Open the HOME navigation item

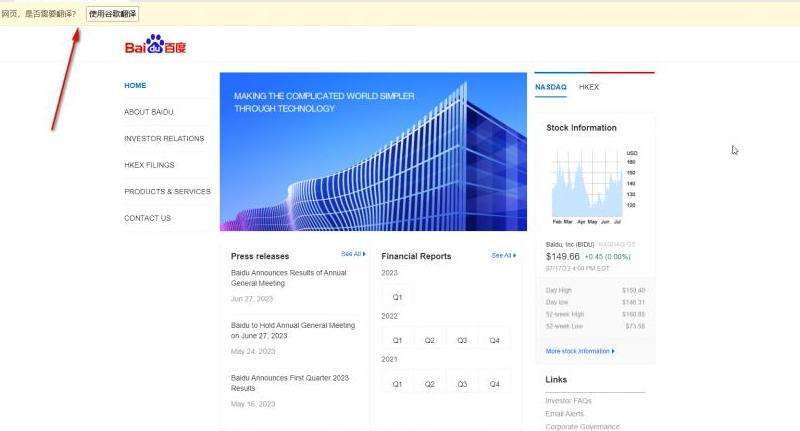pos(135,85)
